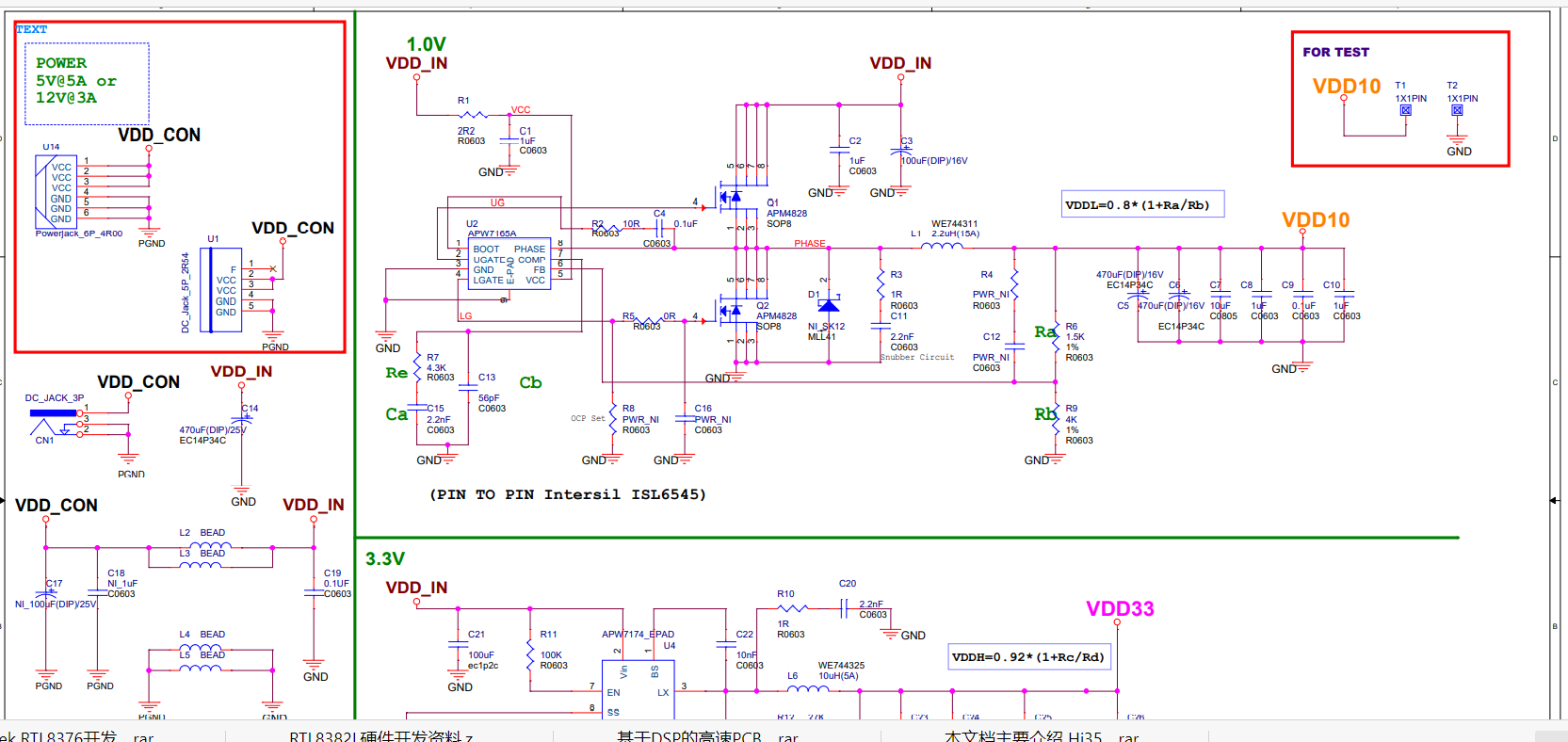The height and width of the screenshot is (742, 1568).
Task: Select the VDD10 label inside the test box
Action: 1347,86
